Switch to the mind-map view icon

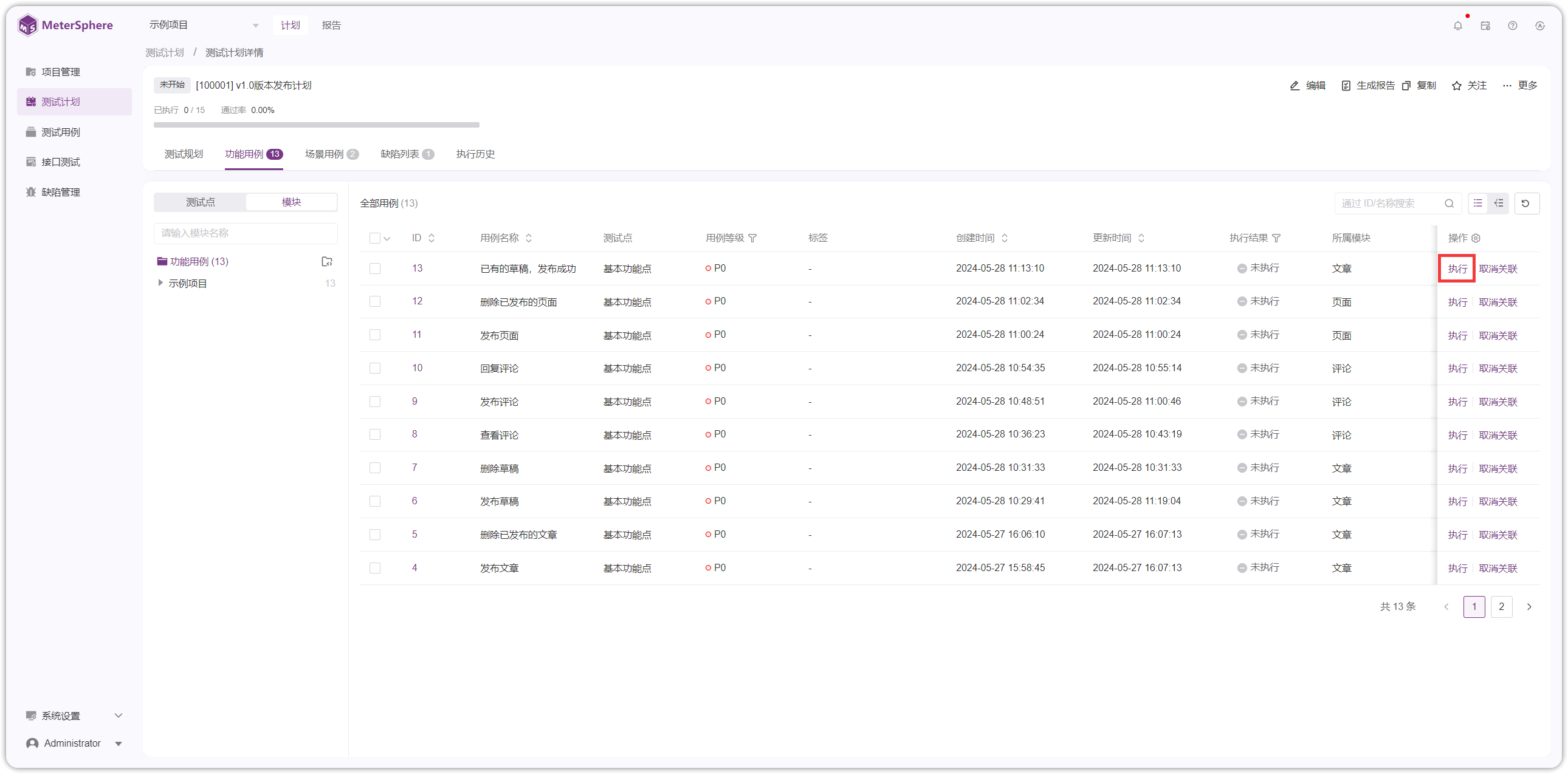click(1498, 204)
